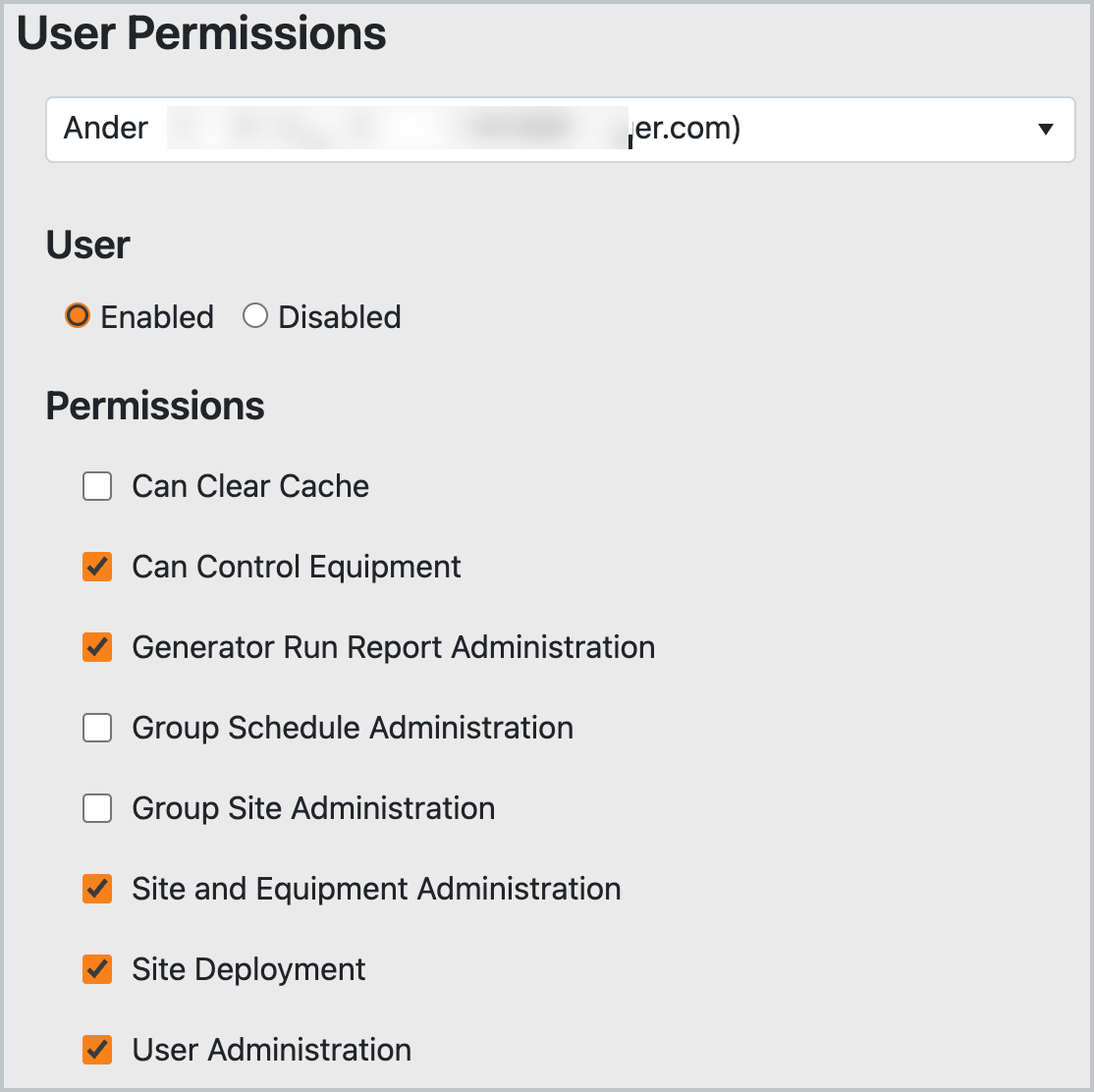Uncheck the Can Control Equipment permission

click(96, 567)
